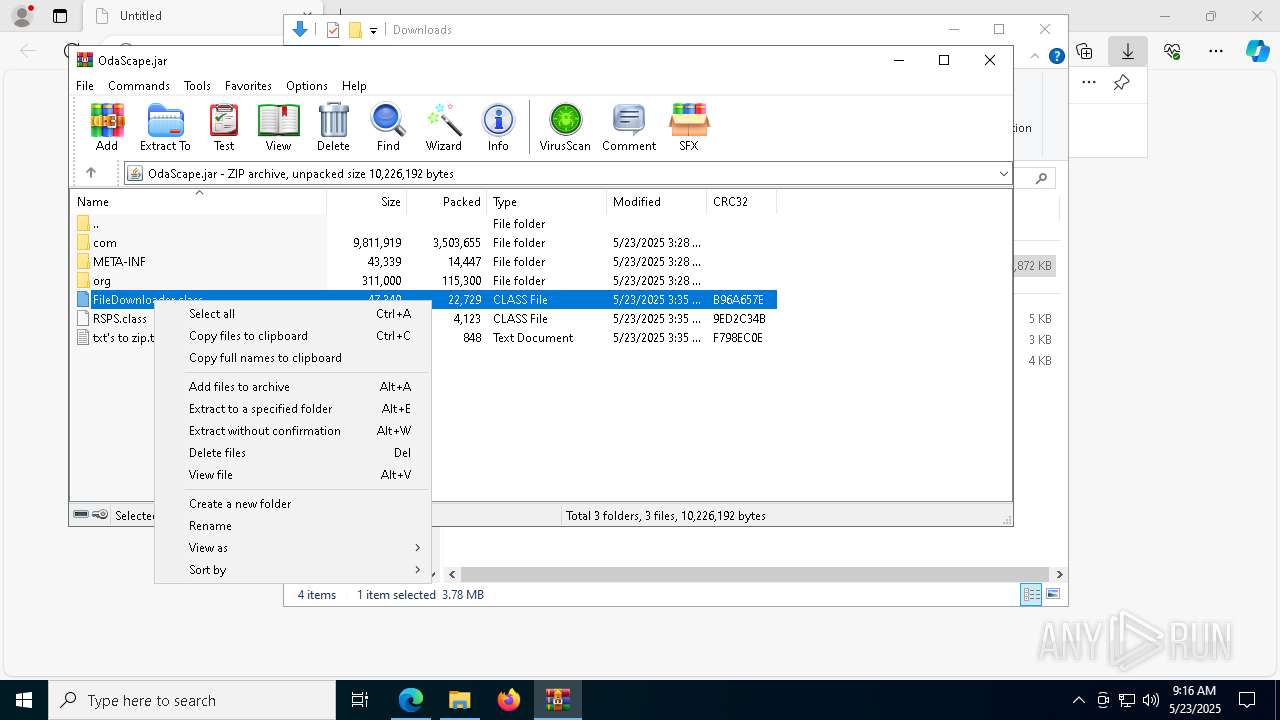
Task: Go up one level with arrow icon
Action: point(91,173)
